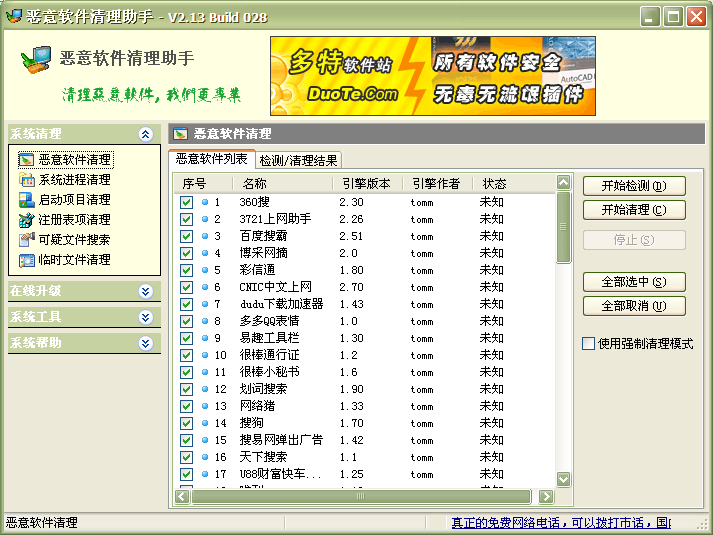The height and width of the screenshot is (535, 713).
Task: Sort by 名称 column header
Action: (x=282, y=184)
